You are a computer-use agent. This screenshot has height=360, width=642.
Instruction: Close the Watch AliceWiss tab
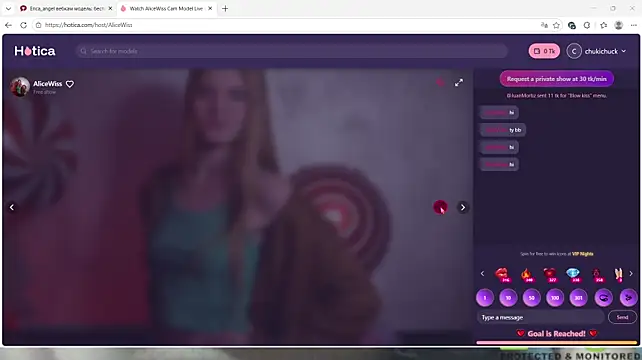pyautogui.click(x=210, y=9)
